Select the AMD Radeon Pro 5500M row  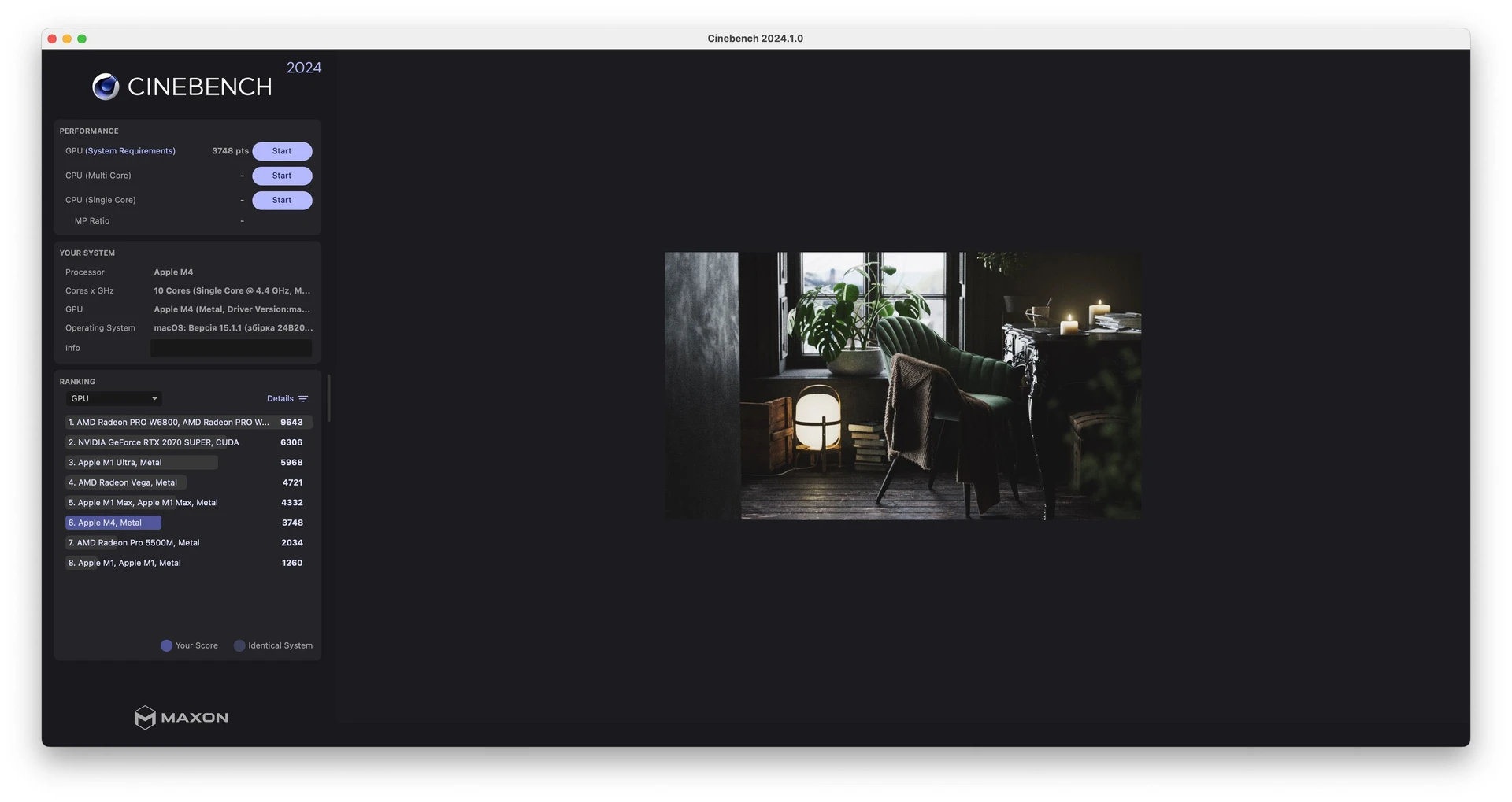coord(188,543)
